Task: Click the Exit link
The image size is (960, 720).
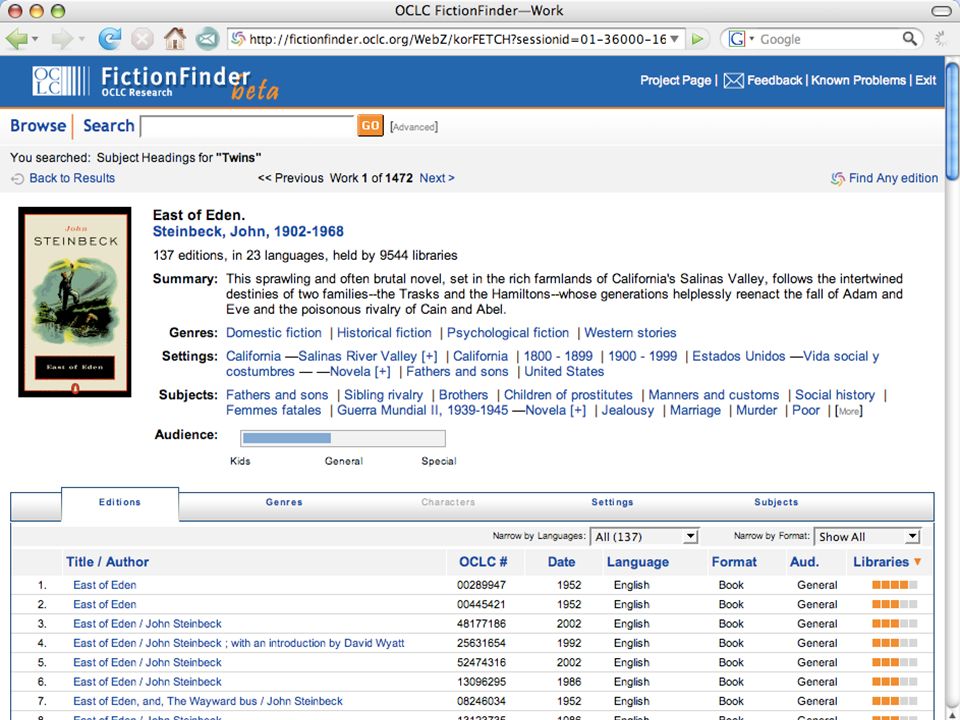Action: pyautogui.click(x=926, y=80)
